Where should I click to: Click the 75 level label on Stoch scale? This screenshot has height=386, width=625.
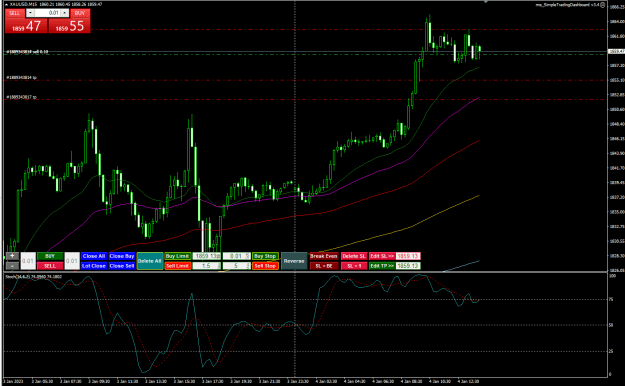click(x=611, y=299)
